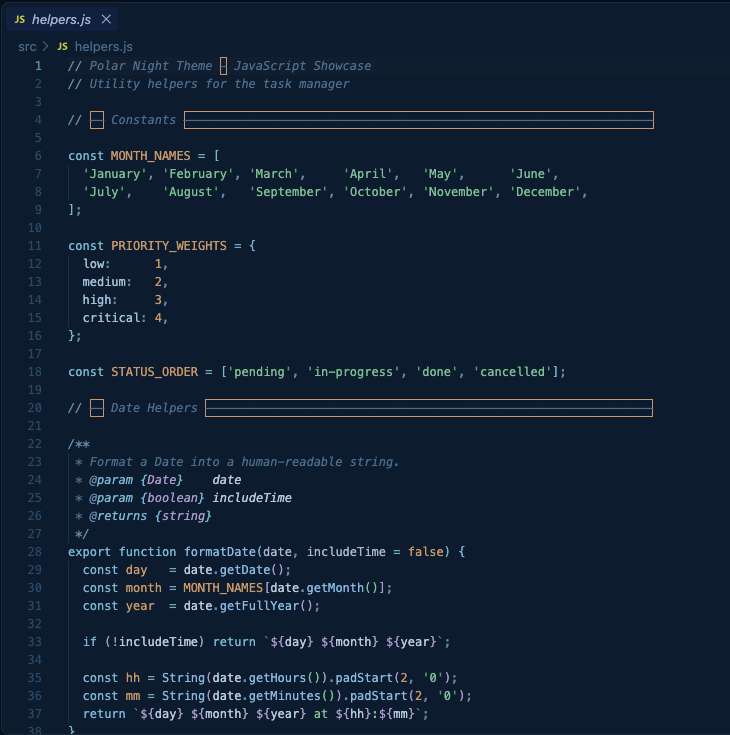The image size is (730, 735).
Task: Click line number 1 in the gutter
Action: point(38,66)
